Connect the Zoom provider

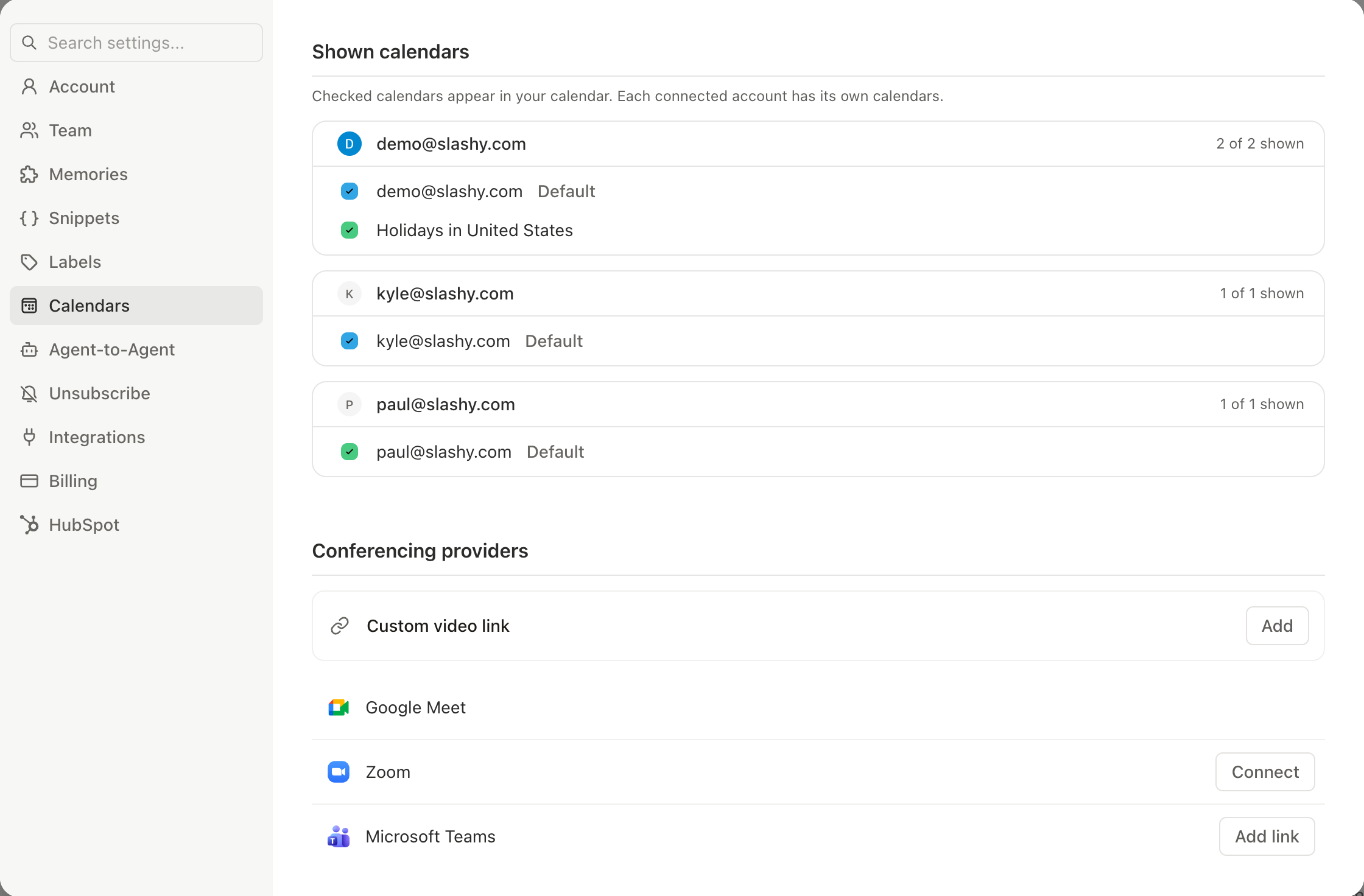point(1265,772)
